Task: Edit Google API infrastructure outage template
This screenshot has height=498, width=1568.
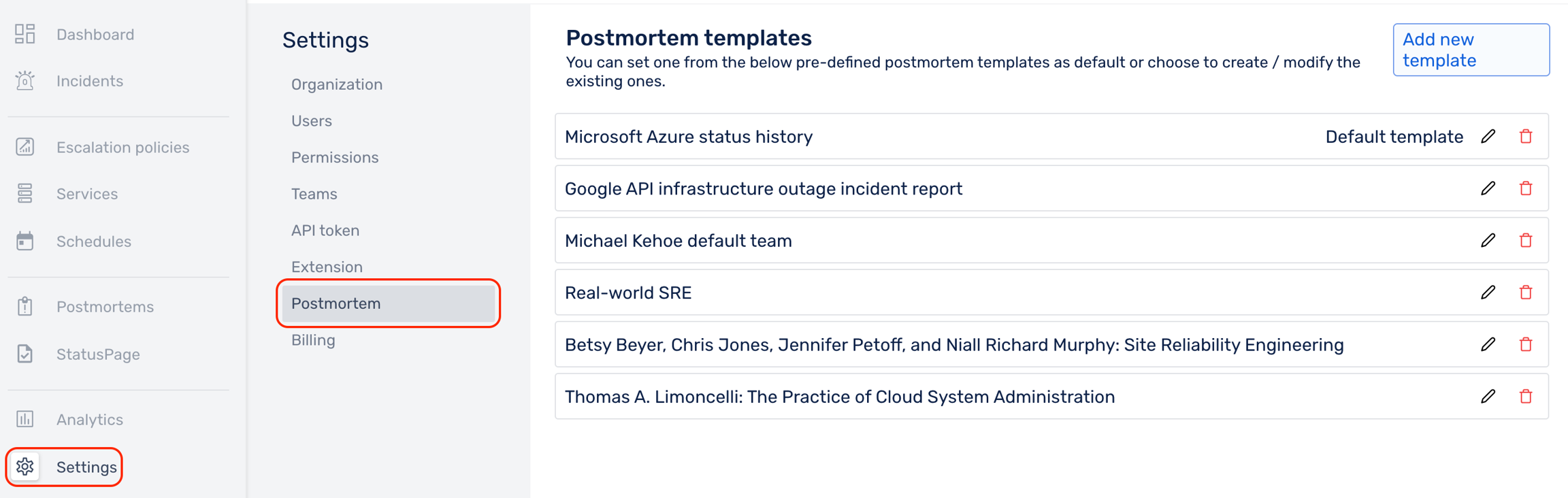Action: [x=1488, y=188]
